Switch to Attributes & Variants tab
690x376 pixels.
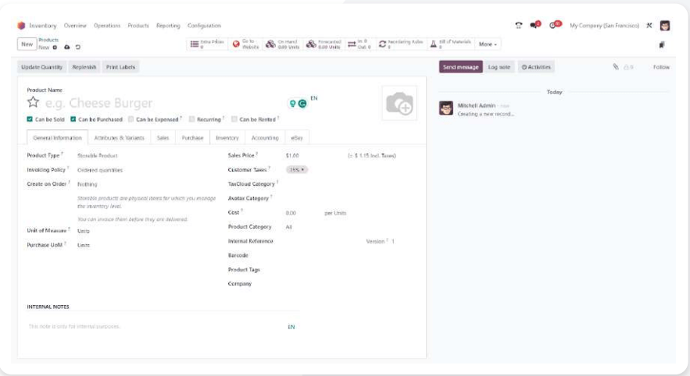119,138
